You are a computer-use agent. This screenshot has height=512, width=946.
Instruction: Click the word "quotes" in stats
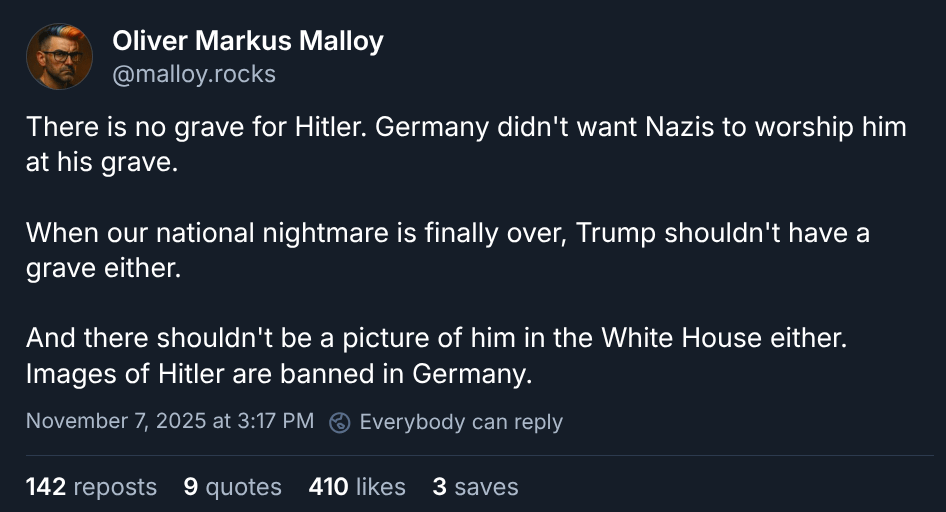(x=243, y=487)
